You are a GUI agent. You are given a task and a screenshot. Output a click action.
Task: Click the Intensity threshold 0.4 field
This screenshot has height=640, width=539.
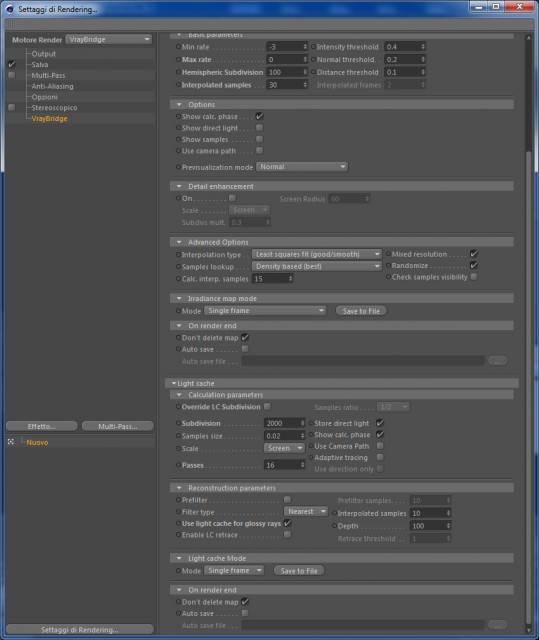pos(402,47)
